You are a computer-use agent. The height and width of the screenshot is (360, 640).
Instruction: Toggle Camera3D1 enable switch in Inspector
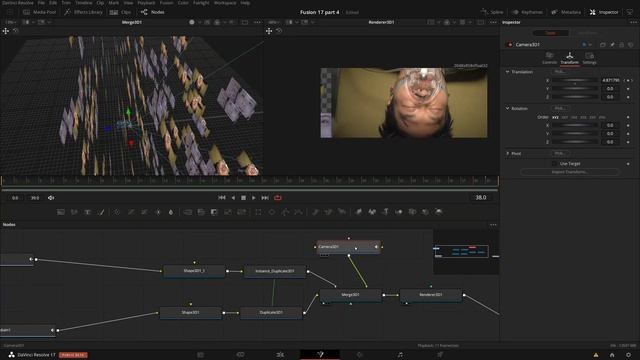coord(510,44)
